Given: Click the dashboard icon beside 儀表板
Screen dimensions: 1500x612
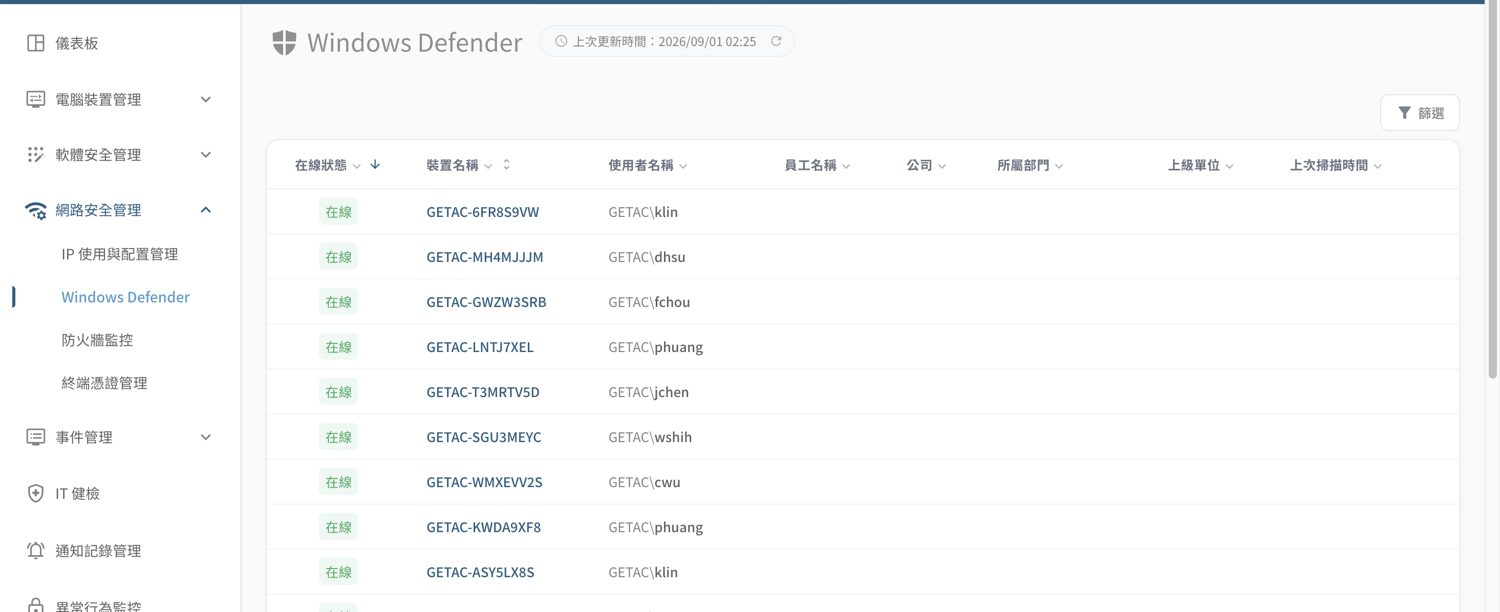Looking at the screenshot, I should (x=36, y=43).
